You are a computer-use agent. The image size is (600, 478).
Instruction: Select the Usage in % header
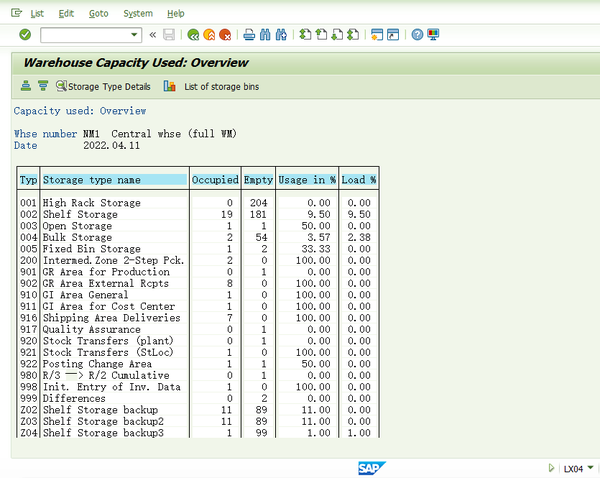307,180
